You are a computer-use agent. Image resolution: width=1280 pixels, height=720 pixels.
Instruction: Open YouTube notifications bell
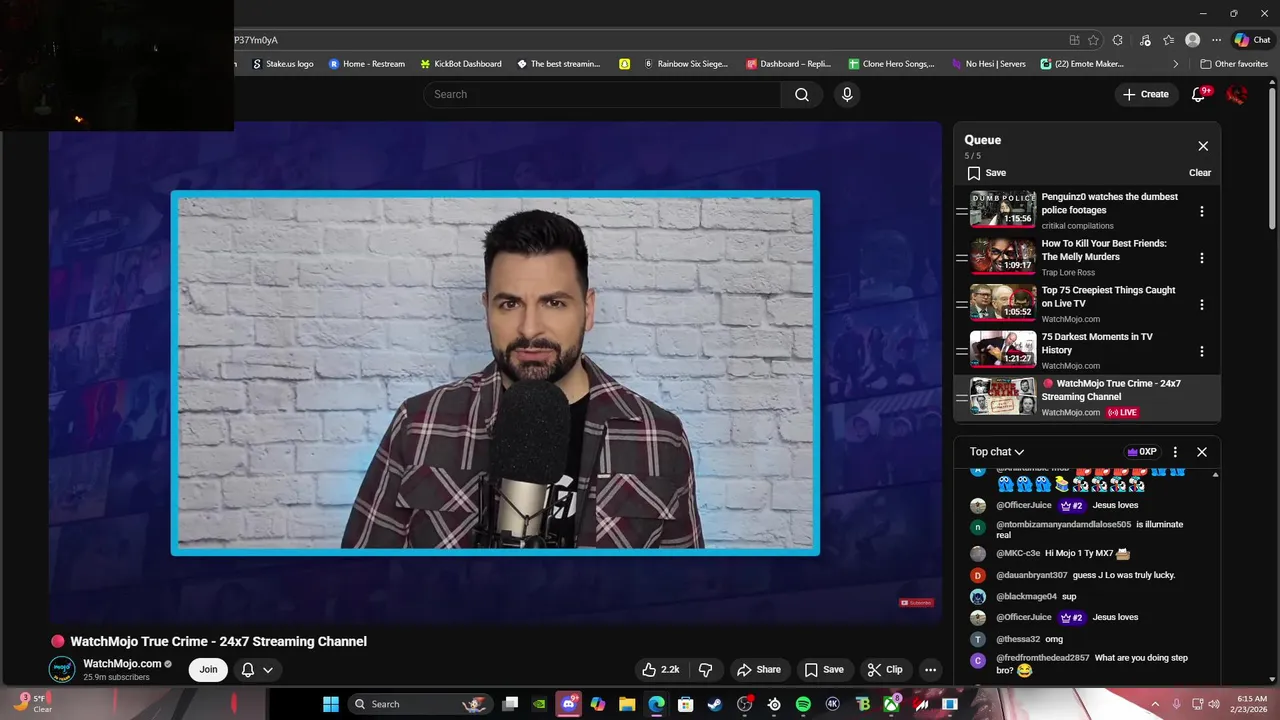(x=1199, y=94)
